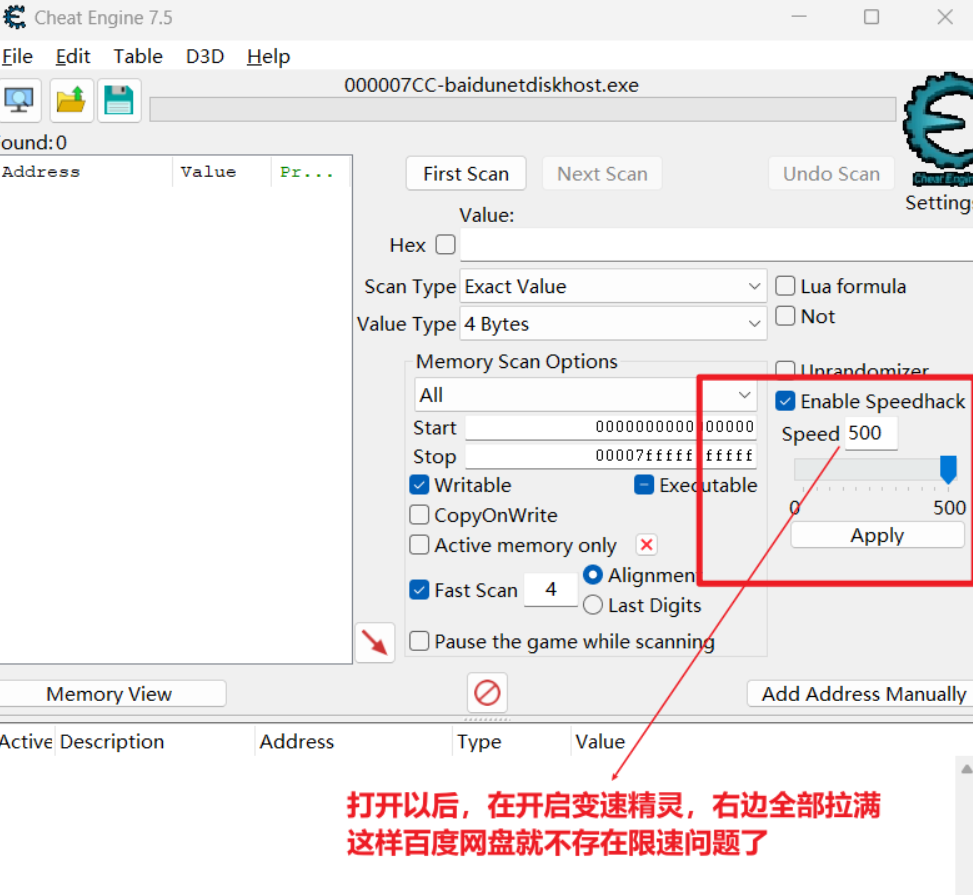Disable the Enable Speedhack checkbox

(786, 402)
